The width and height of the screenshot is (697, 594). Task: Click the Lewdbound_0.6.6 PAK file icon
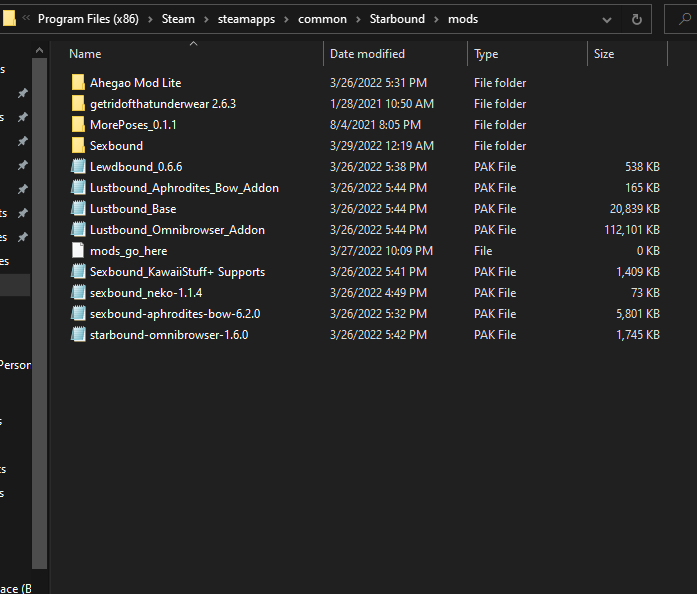(78, 166)
